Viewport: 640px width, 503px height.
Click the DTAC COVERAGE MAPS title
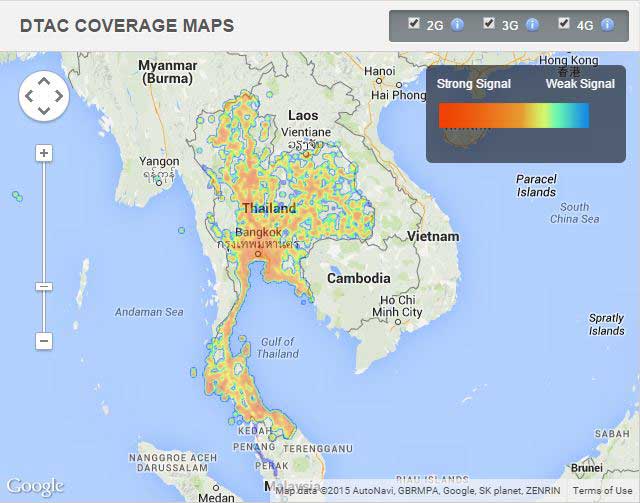pos(127,25)
